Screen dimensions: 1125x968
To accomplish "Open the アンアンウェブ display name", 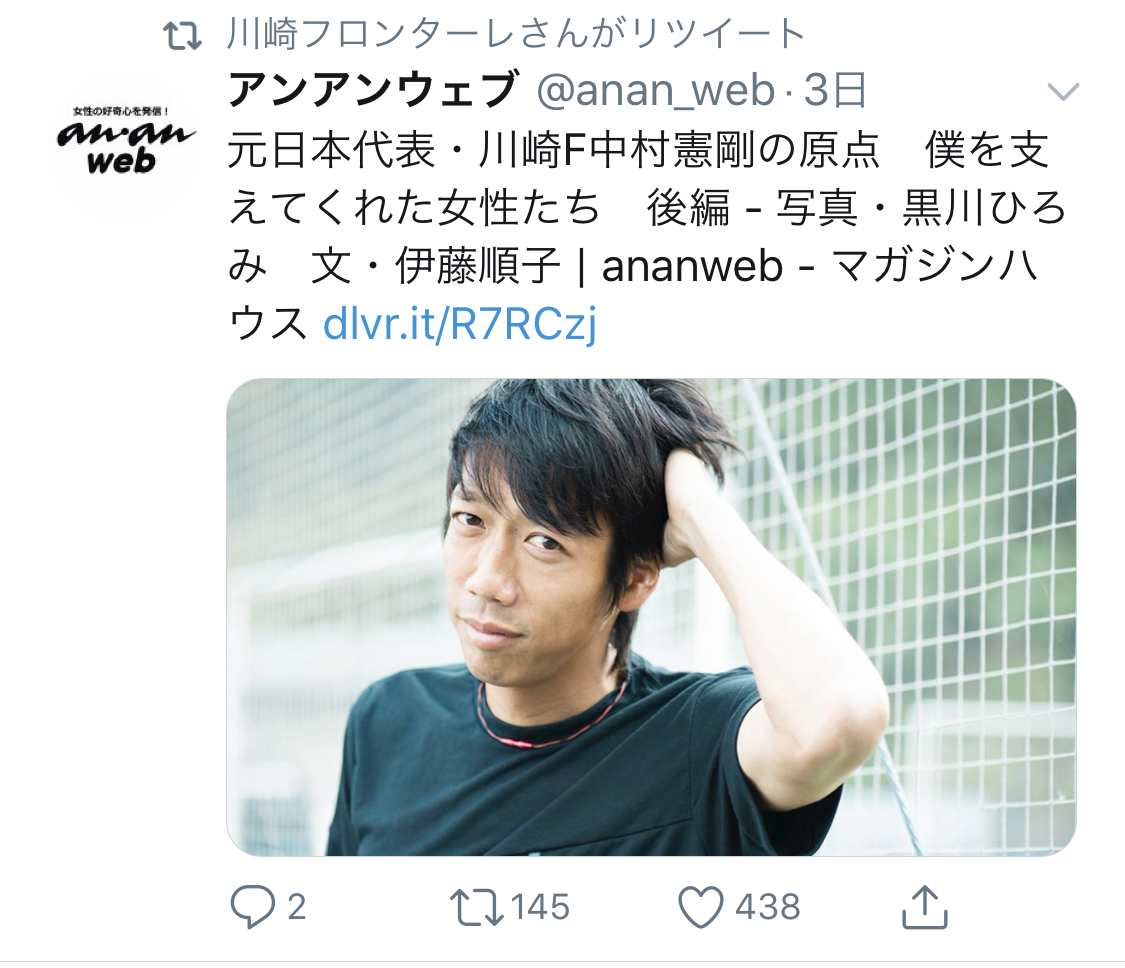I will [x=373, y=91].
